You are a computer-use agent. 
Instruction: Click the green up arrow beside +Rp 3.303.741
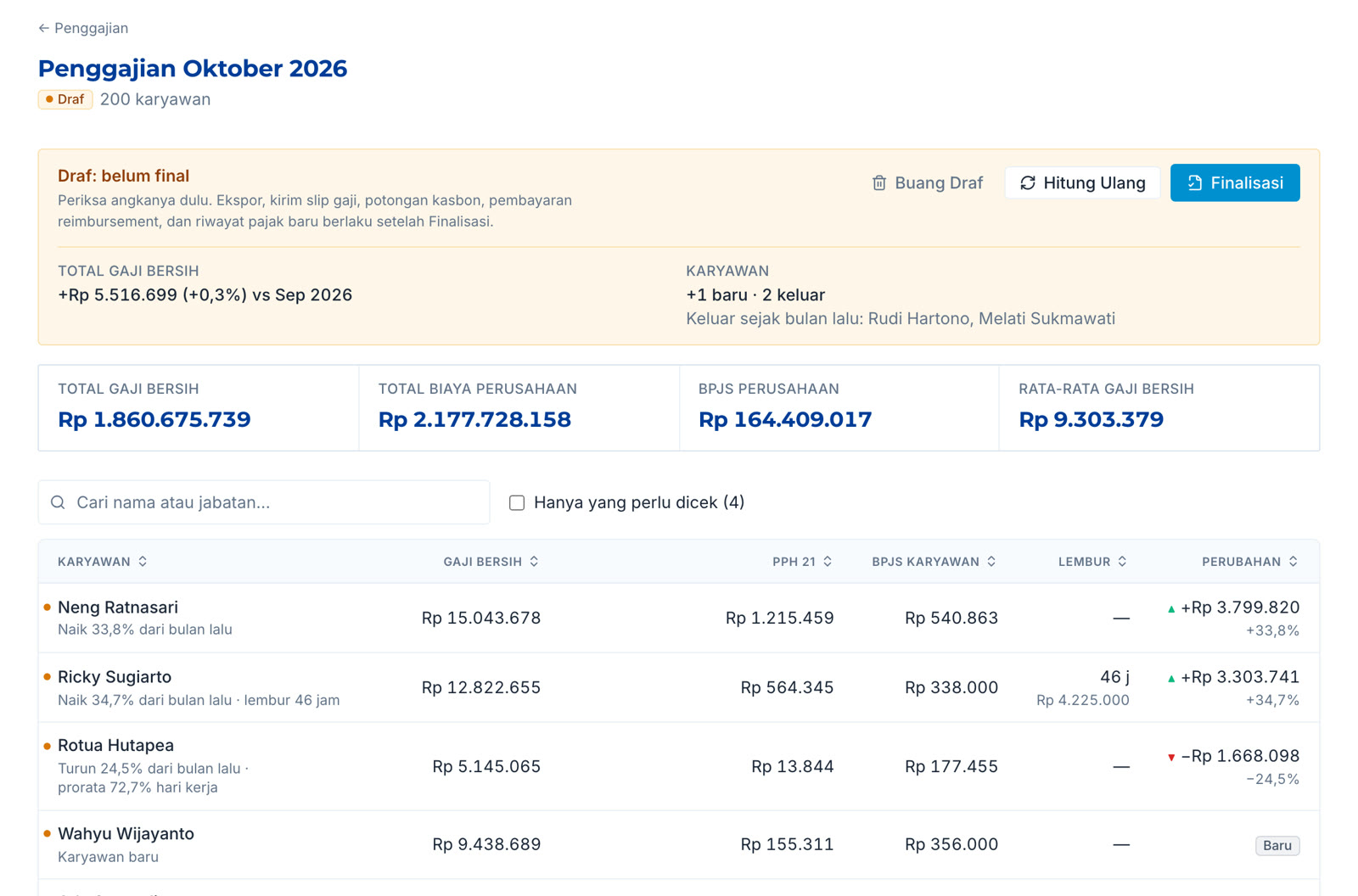[1171, 679]
